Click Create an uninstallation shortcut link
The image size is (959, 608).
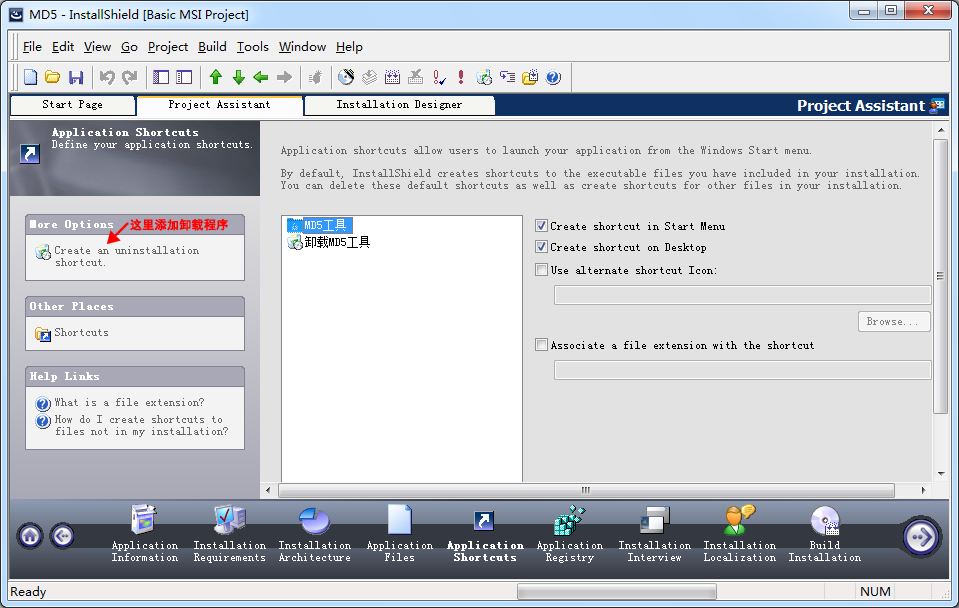point(127,256)
